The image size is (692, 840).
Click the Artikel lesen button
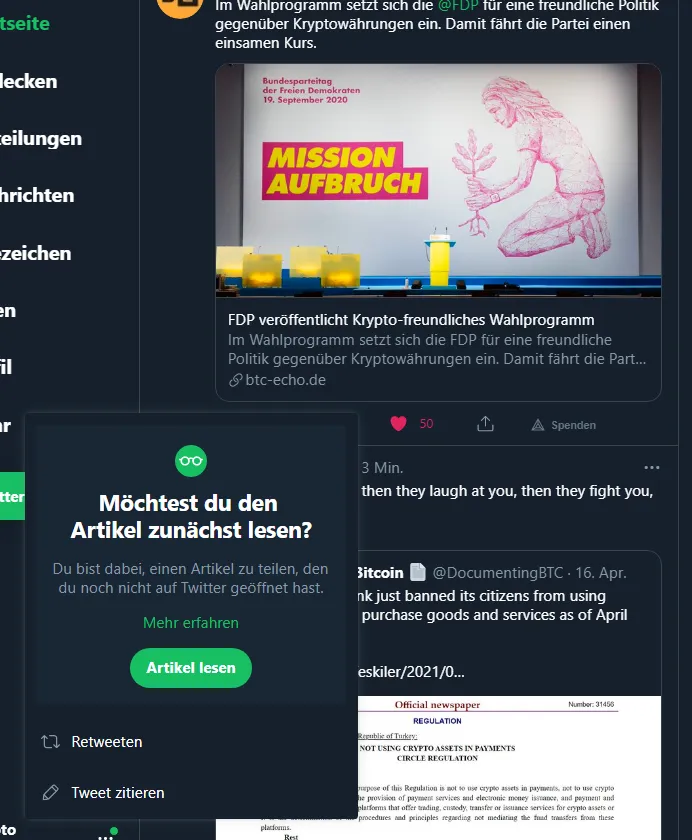tap(191, 668)
